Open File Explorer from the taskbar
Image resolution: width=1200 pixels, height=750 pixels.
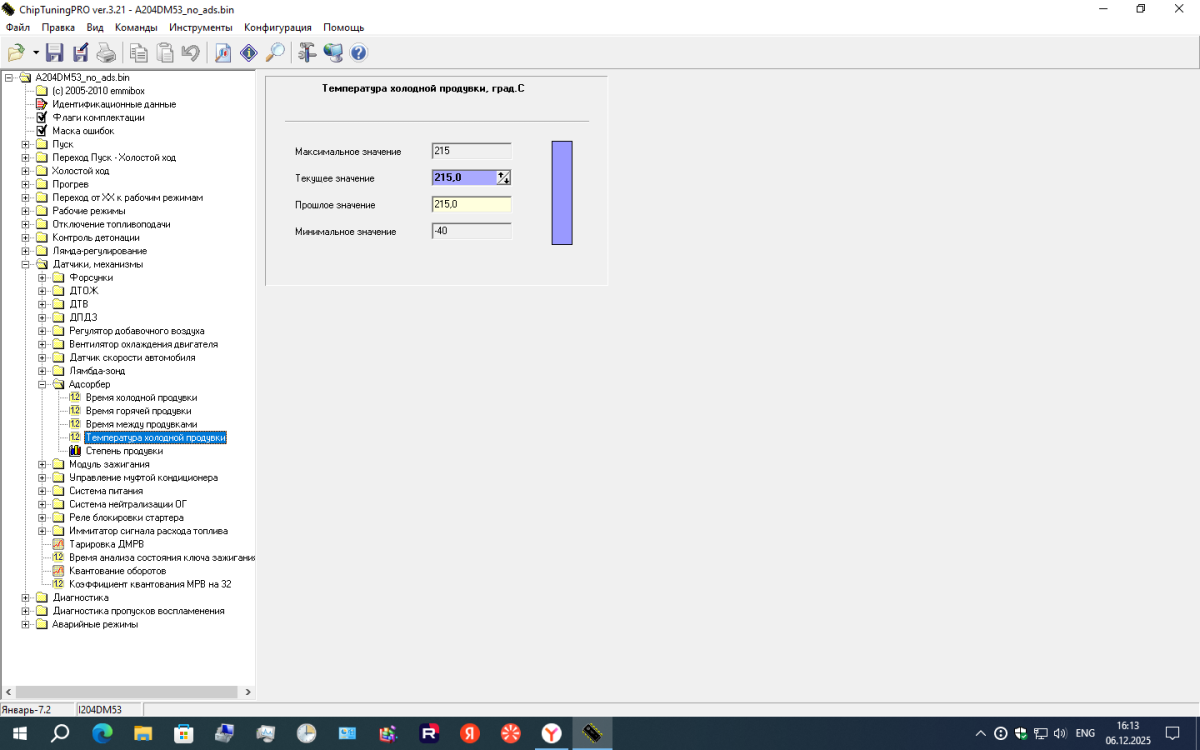pos(143,733)
